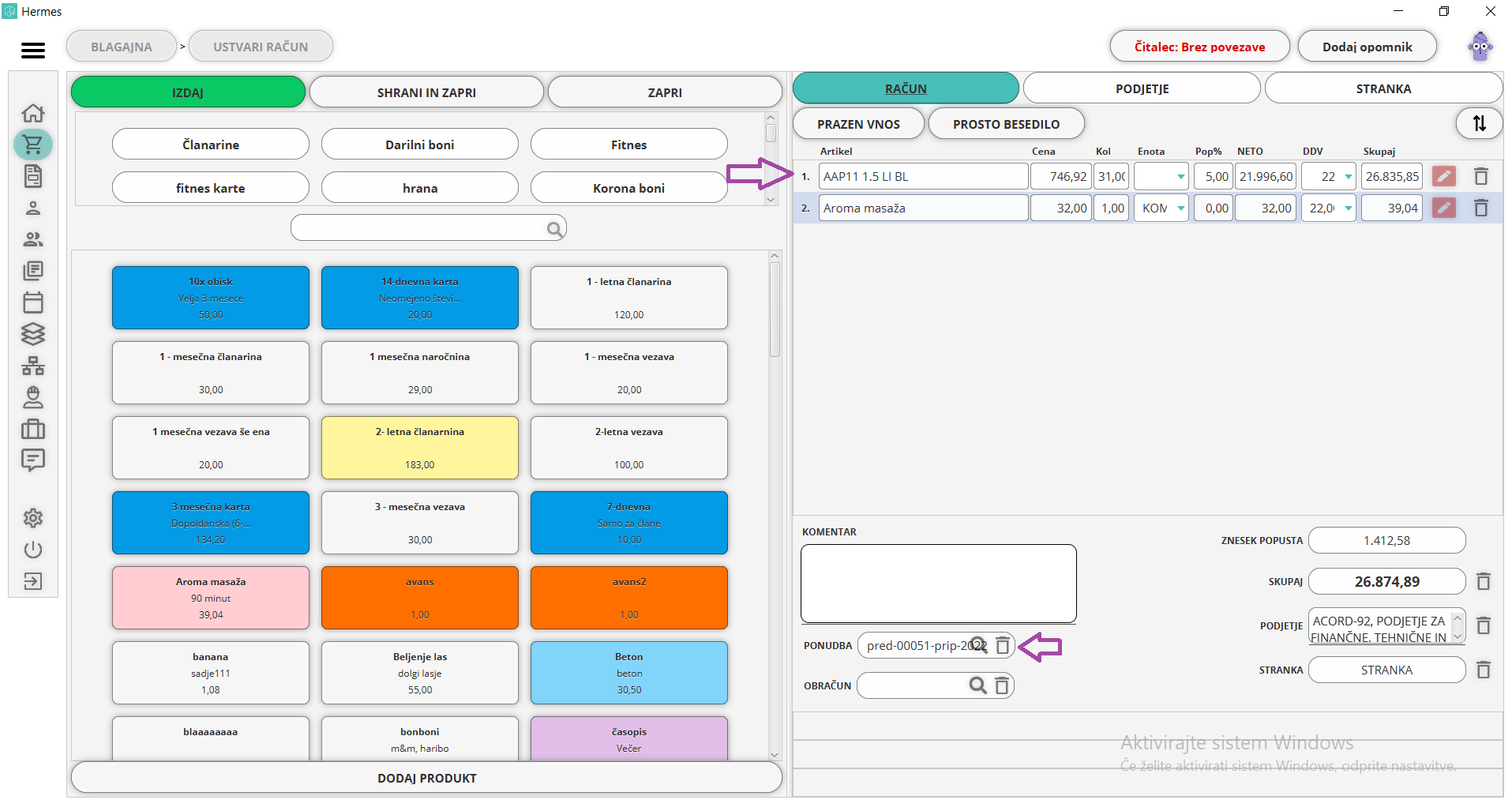Viewport: 1512px width, 811px height.
Task: Clear the OBRAČUN field with trash icon
Action: [x=1002, y=685]
